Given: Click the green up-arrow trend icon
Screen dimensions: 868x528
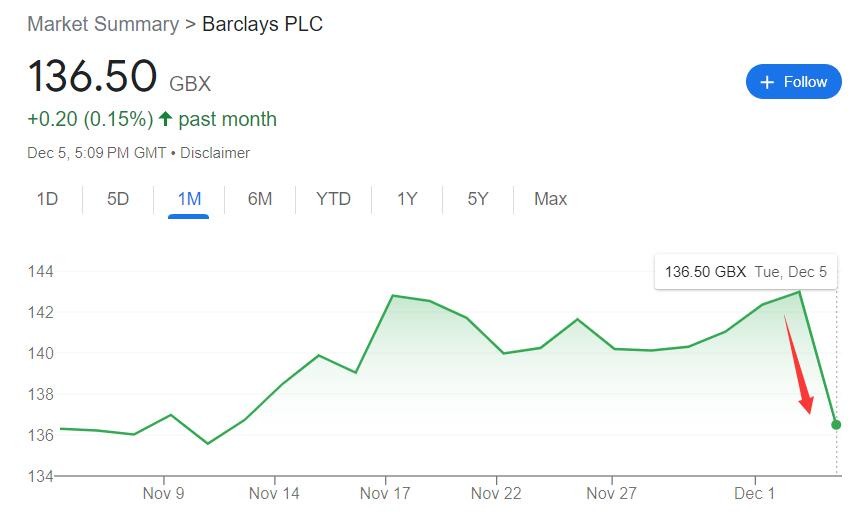Looking at the screenshot, I should tap(166, 119).
